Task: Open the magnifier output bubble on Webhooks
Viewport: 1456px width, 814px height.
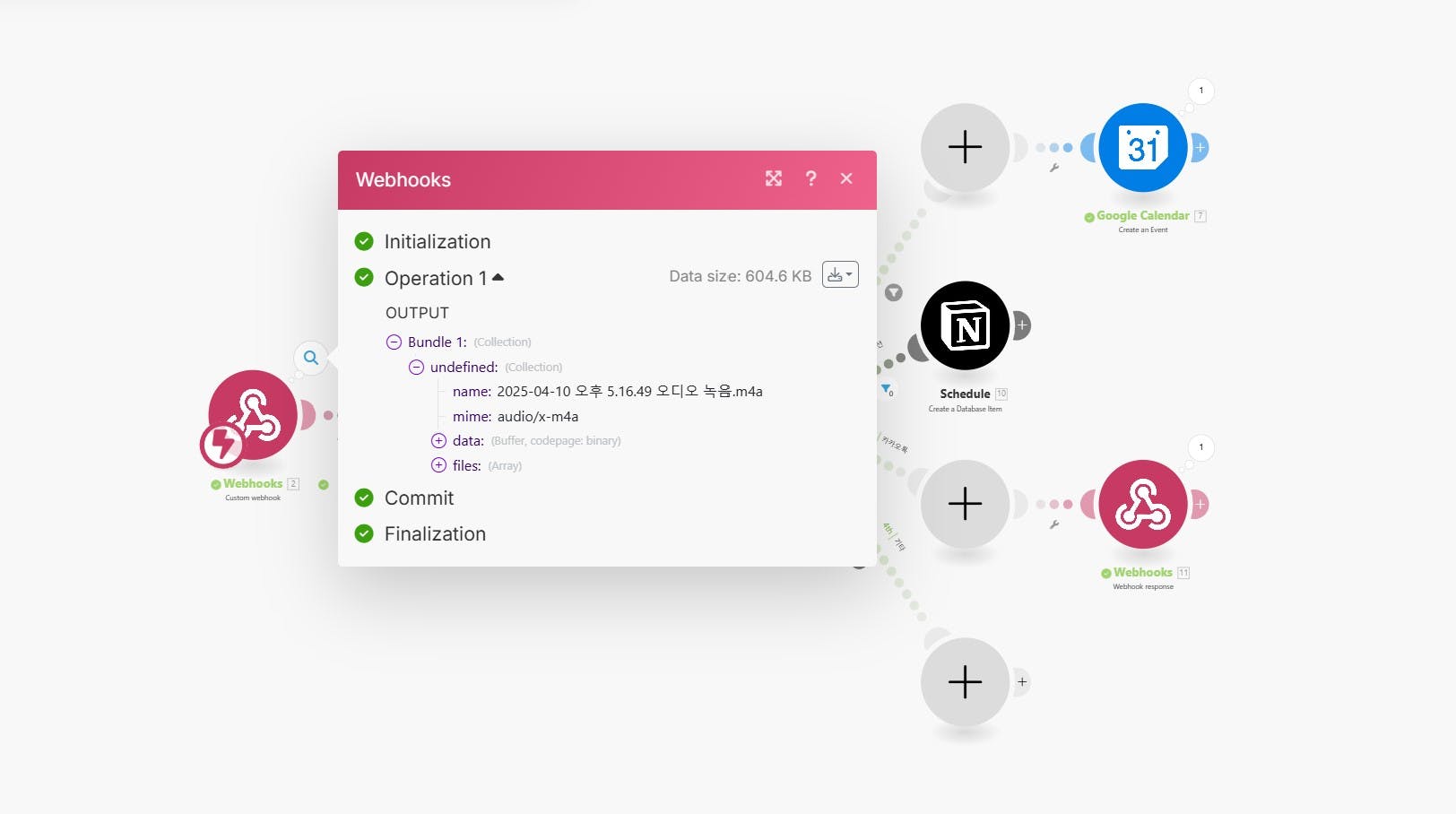Action: click(310, 358)
